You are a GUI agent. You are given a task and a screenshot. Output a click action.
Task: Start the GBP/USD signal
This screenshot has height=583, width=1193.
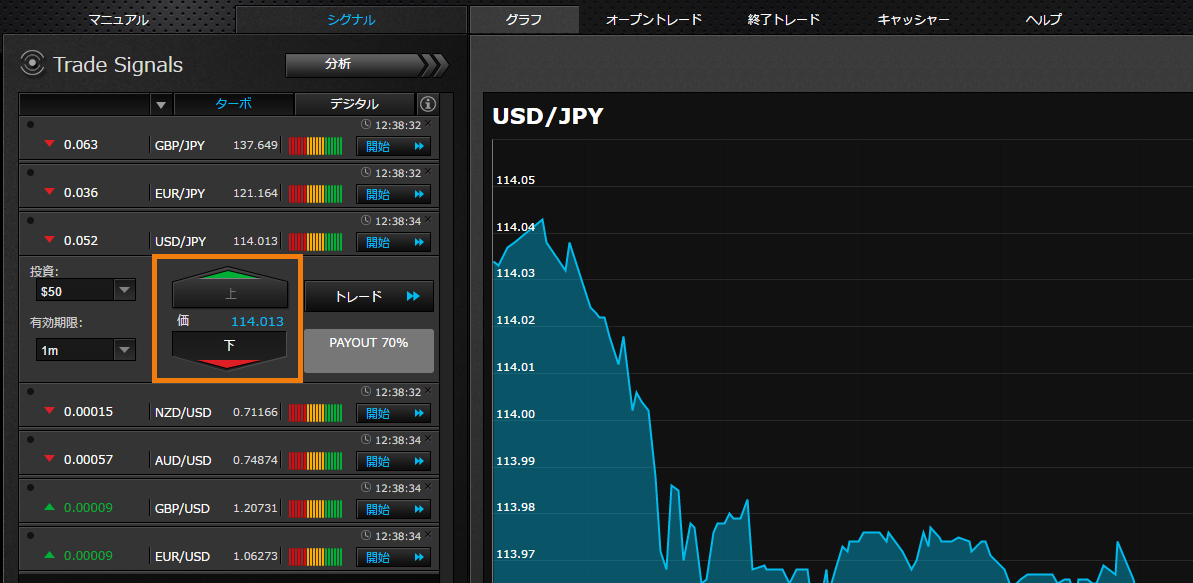[393, 509]
